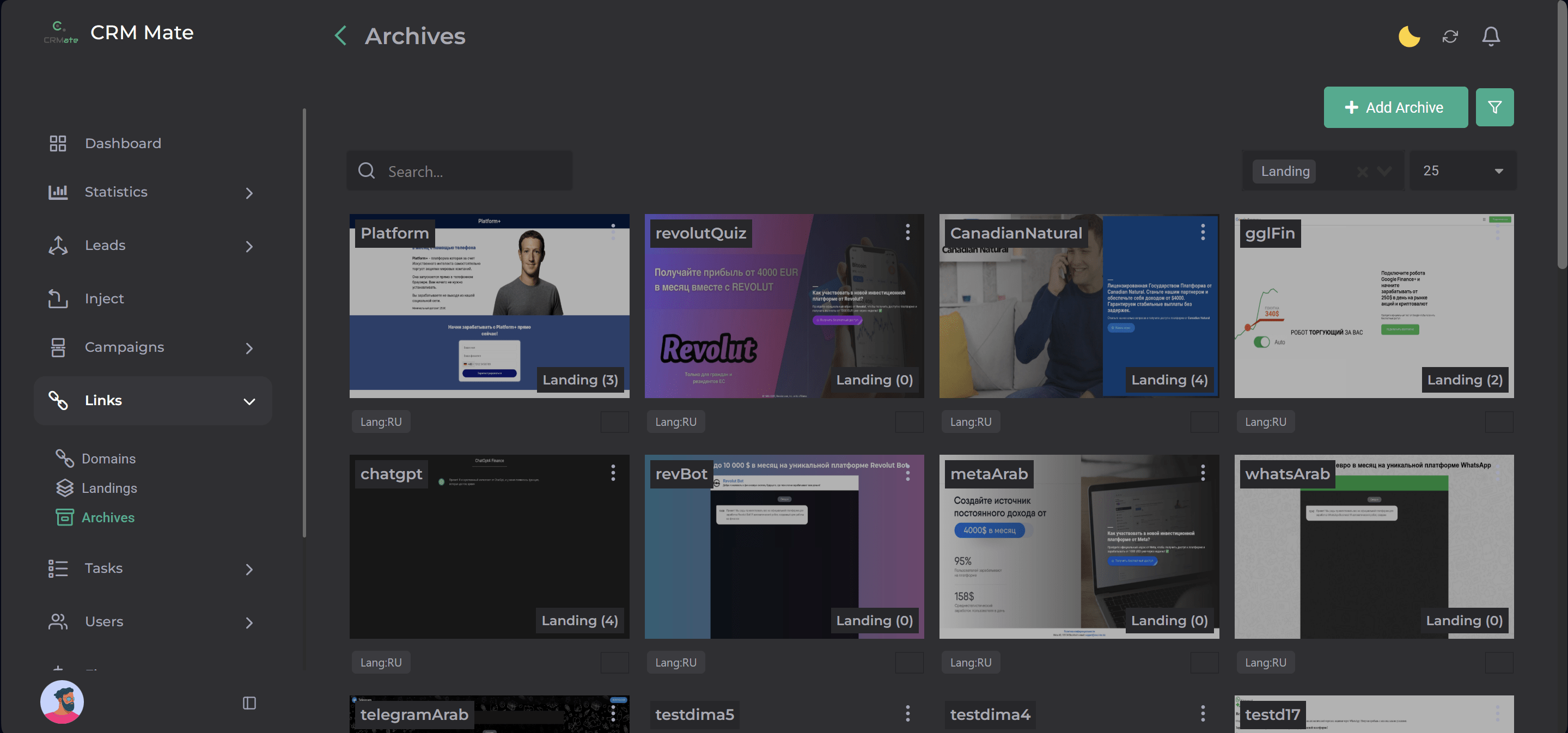Click the page vertical scrollbar
The image size is (1568, 733).
pos(1563,134)
